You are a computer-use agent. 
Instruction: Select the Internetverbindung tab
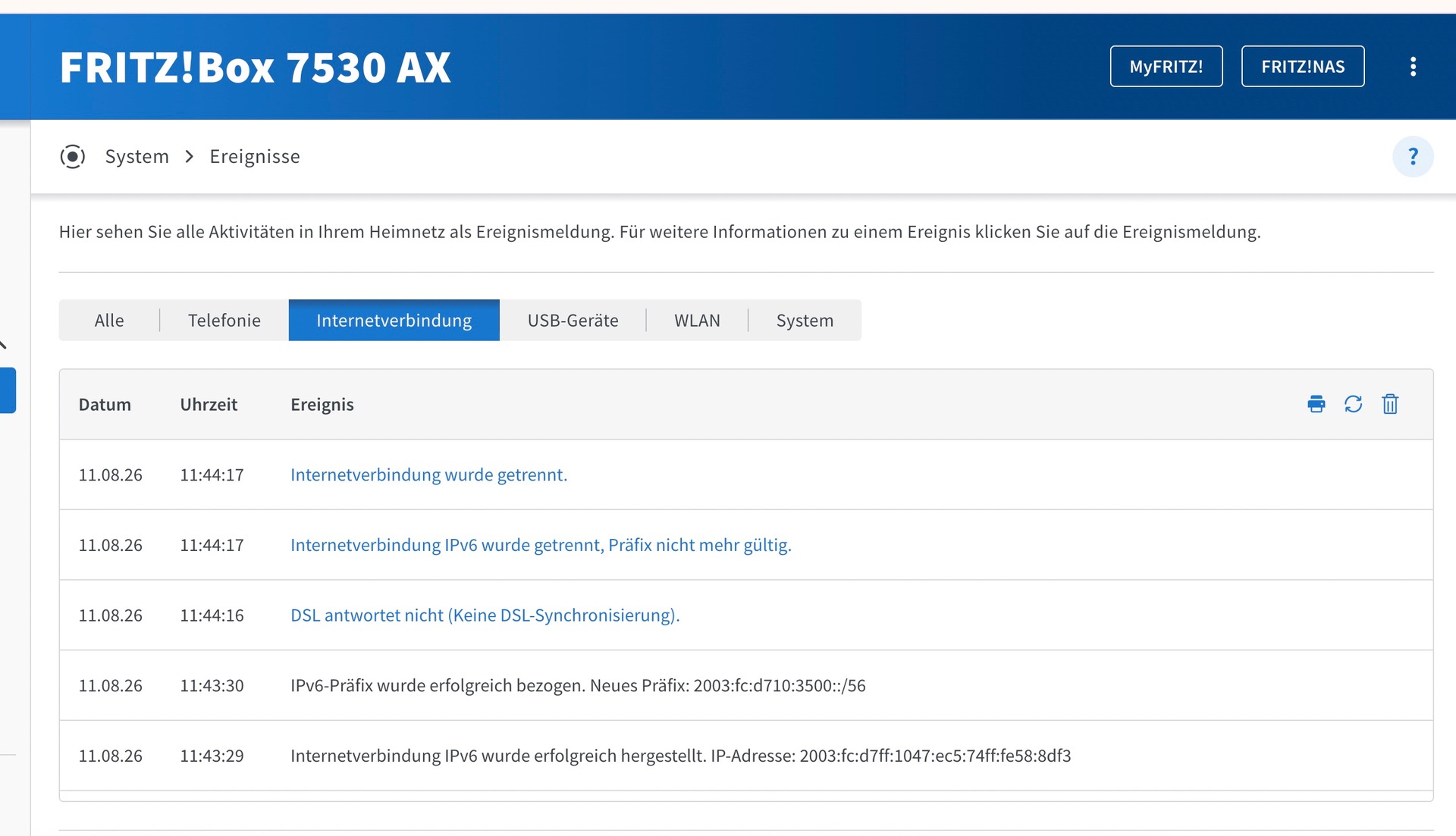pos(394,320)
